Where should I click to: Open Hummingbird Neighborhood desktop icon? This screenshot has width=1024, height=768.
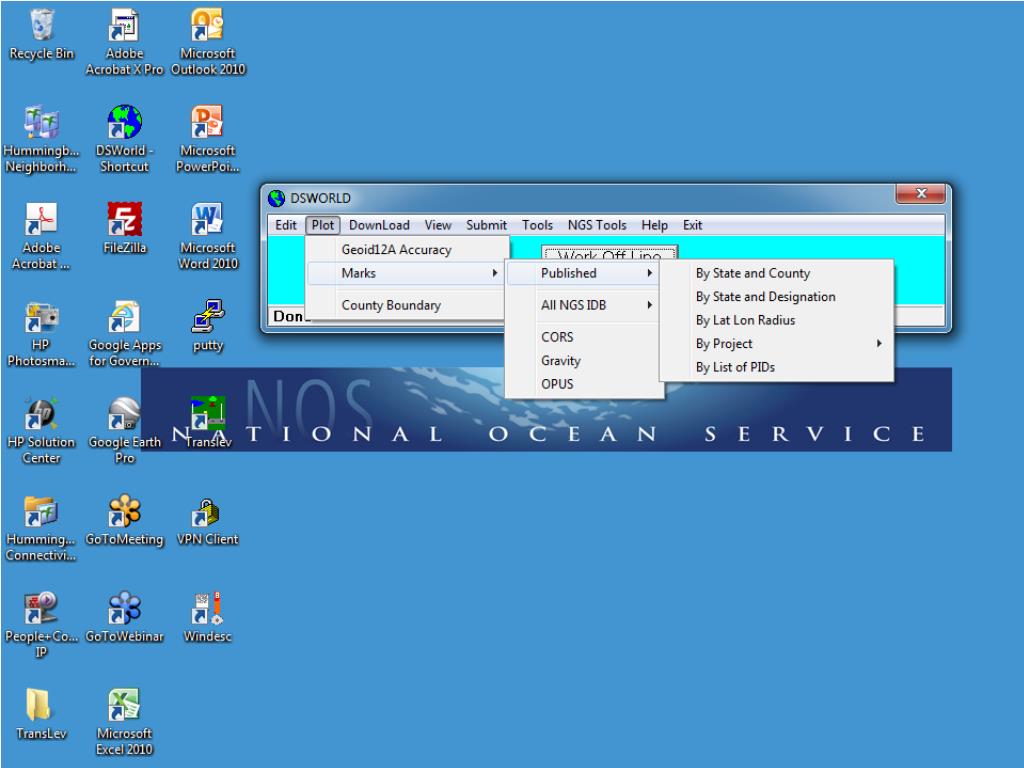pyautogui.click(x=42, y=138)
